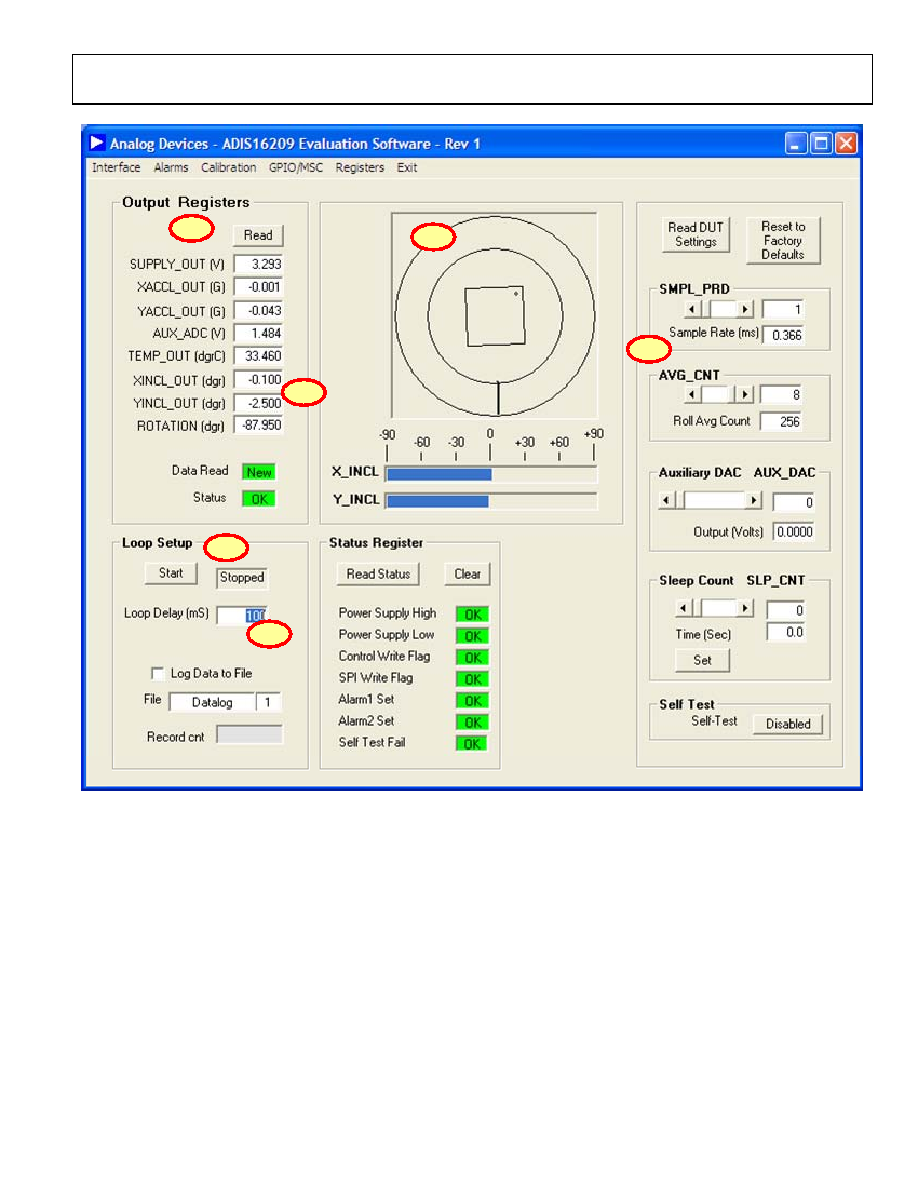The image size is (918, 1188).
Task: Click SMPL_PRD scrollbar right arrow
Action: coord(745,309)
